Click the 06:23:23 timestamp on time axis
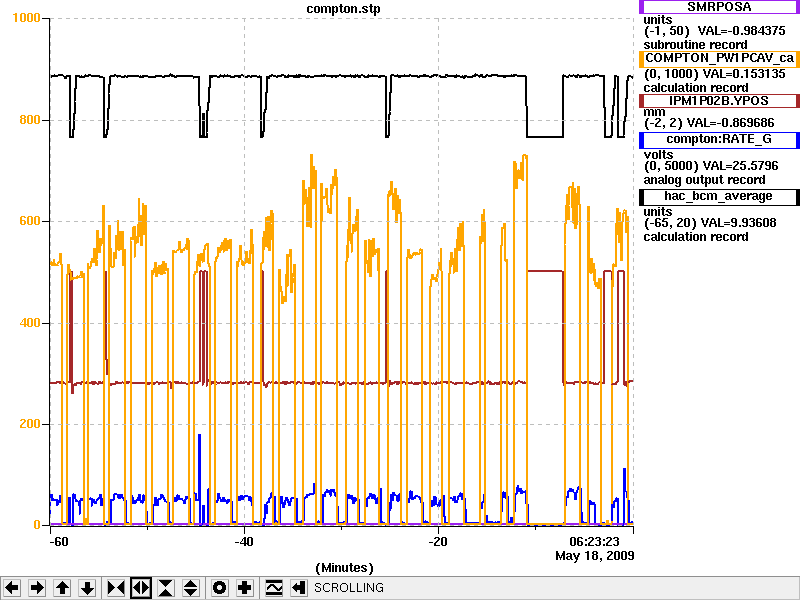This screenshot has width=800, height=600. point(594,541)
